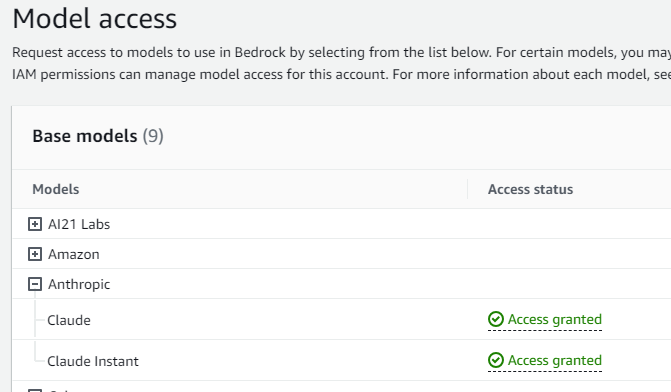
Task: Click Access granted status for Claude
Action: pos(545,319)
